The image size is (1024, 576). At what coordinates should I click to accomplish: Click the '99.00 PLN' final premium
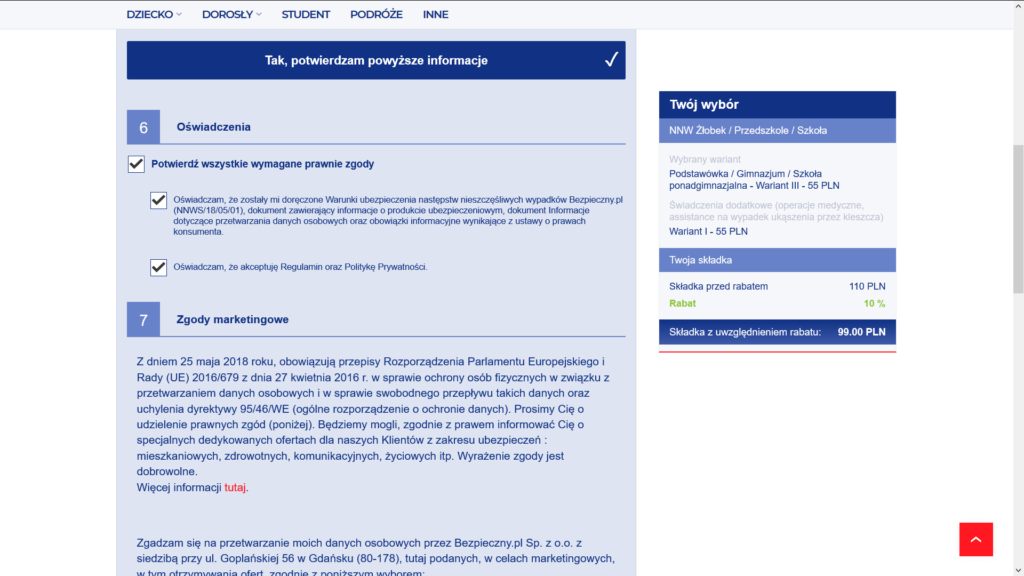pyautogui.click(x=861, y=332)
